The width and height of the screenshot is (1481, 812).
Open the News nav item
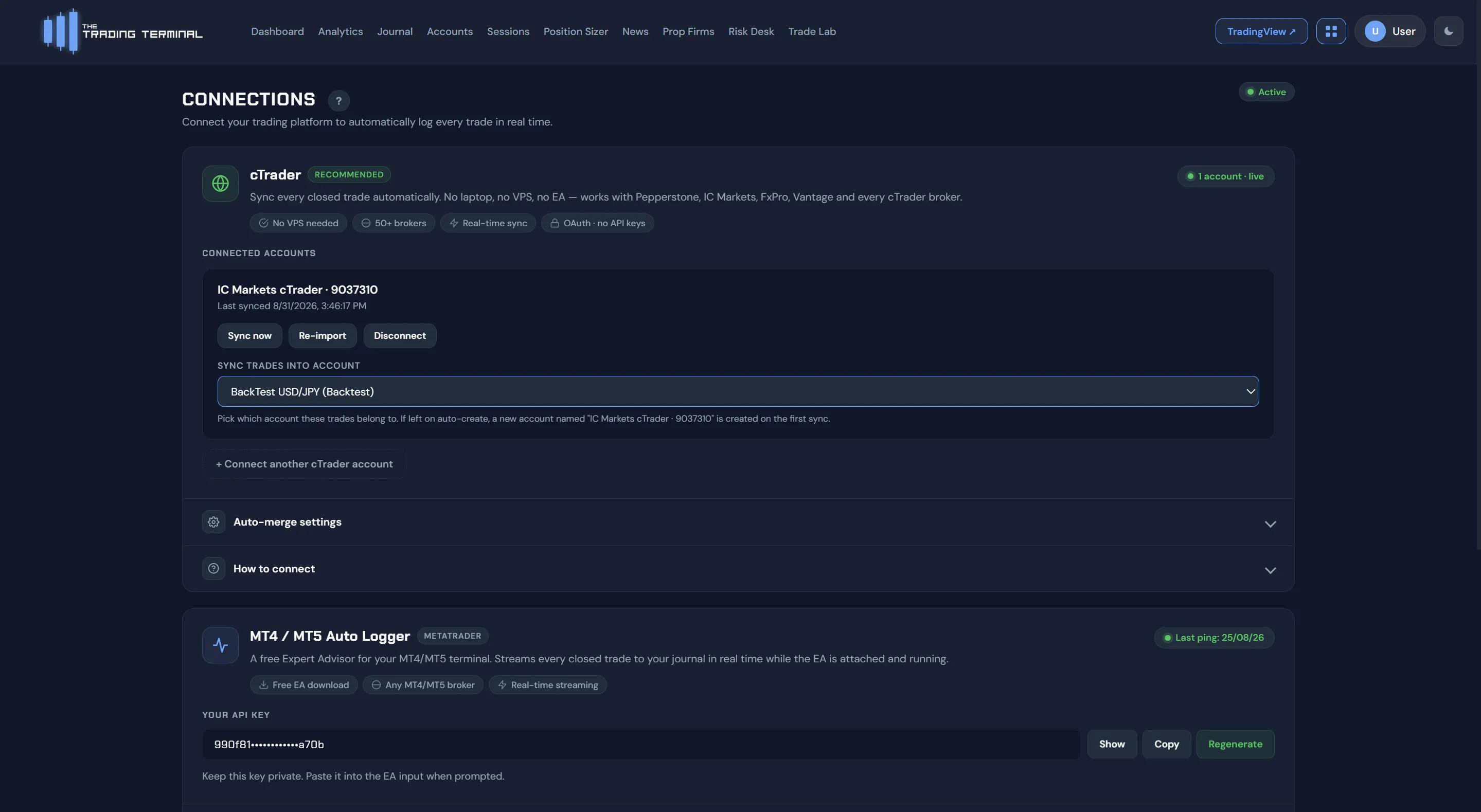(x=635, y=31)
